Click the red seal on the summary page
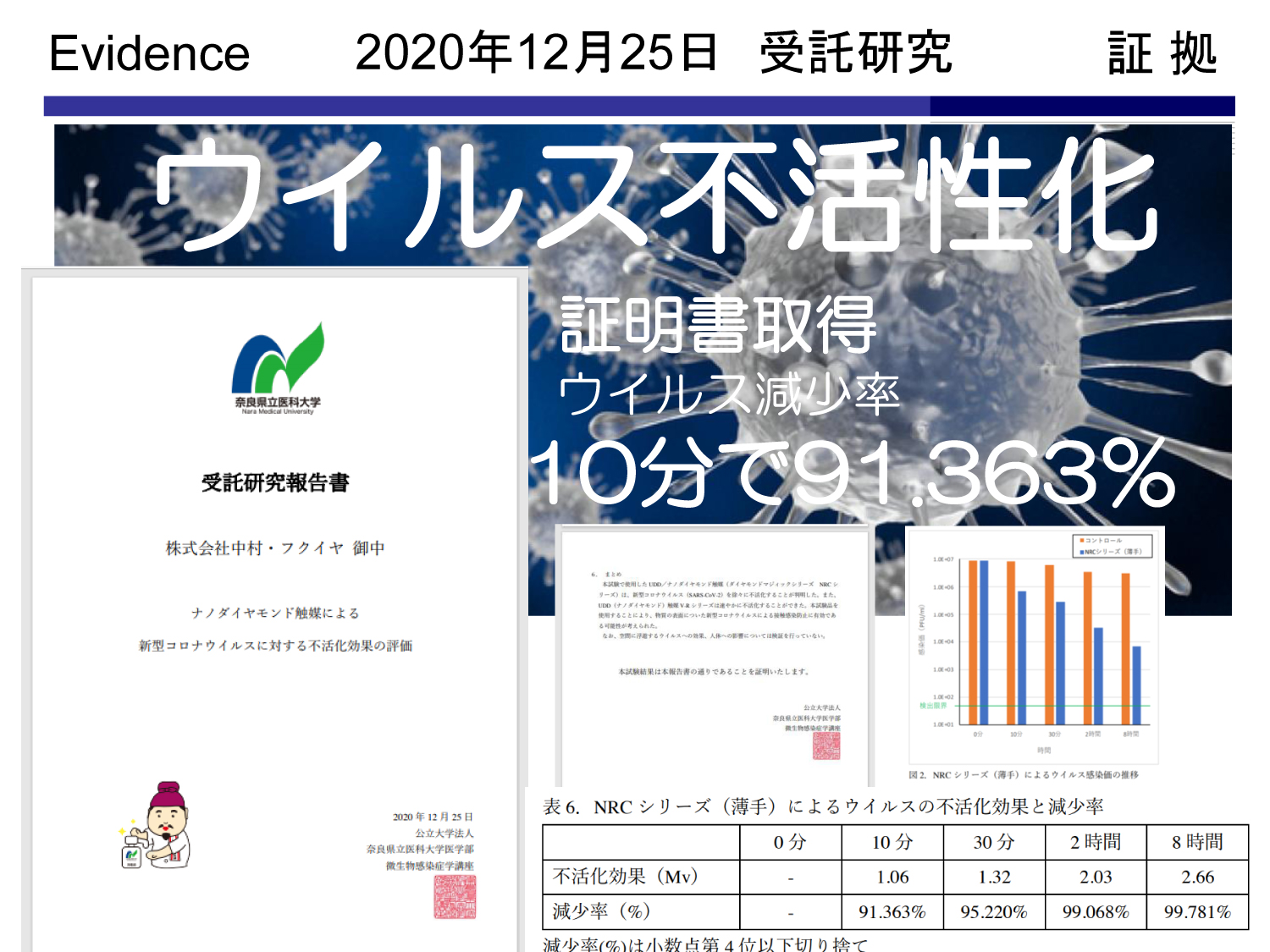This screenshot has width=1270, height=952. tap(826, 746)
